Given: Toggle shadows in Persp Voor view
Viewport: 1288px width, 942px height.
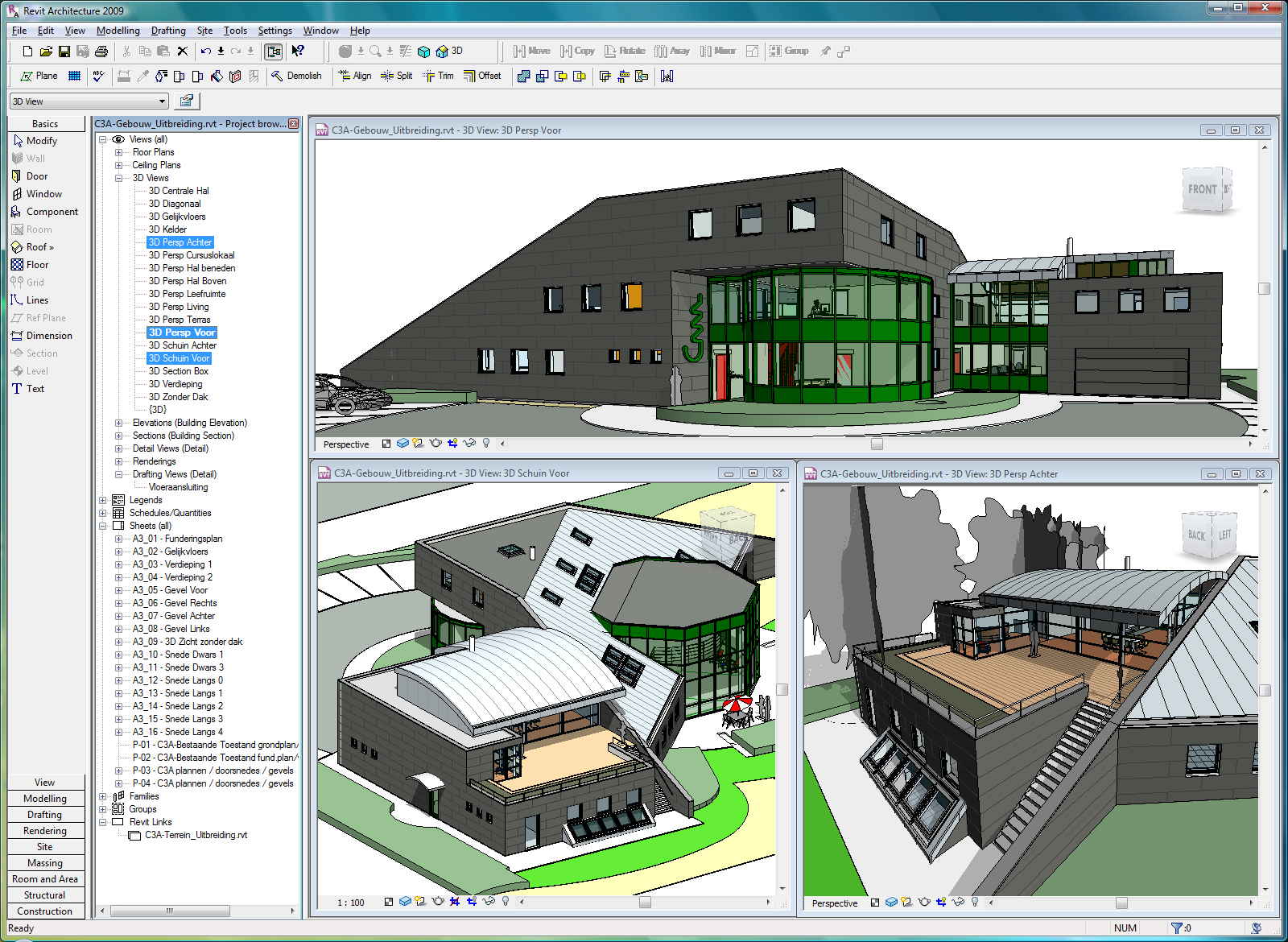Looking at the screenshot, I should tap(418, 444).
